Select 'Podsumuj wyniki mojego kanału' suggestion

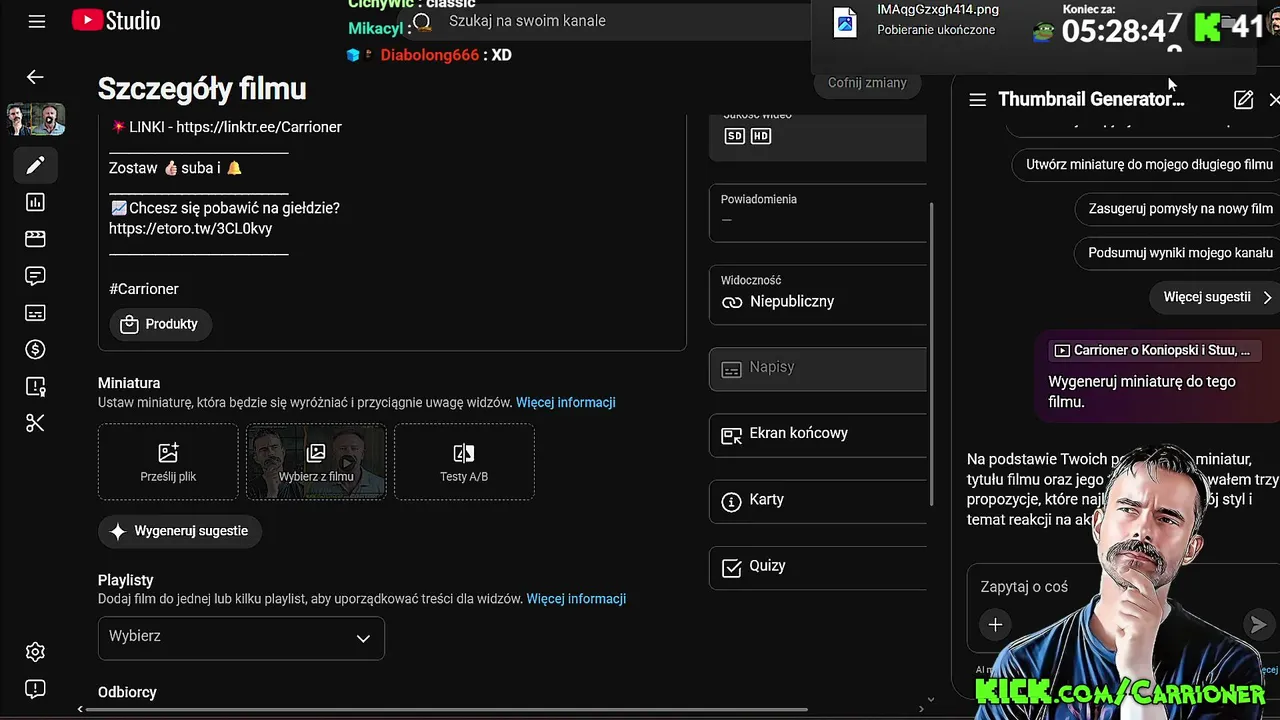coord(1180,253)
